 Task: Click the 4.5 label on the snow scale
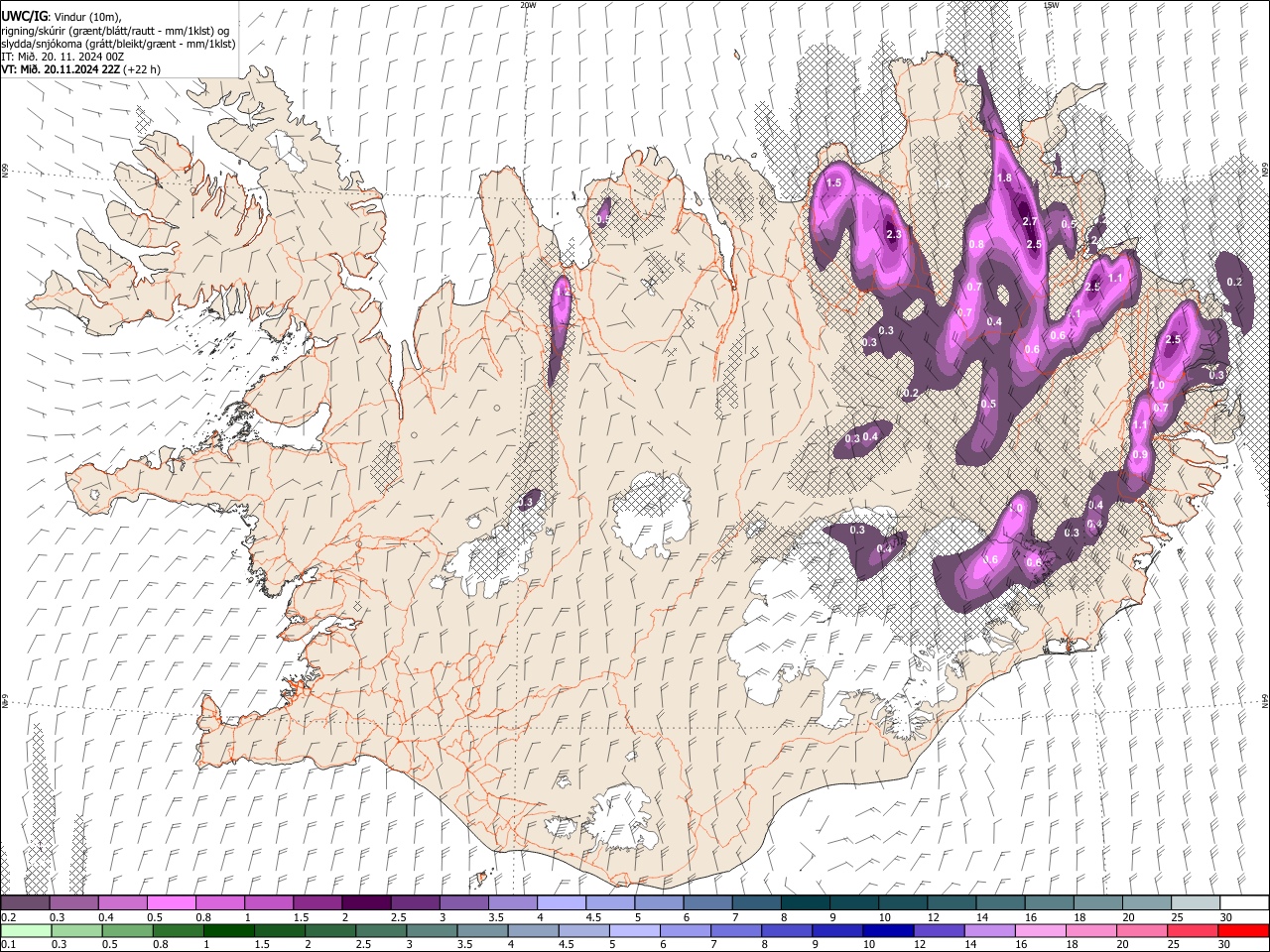pos(593,917)
